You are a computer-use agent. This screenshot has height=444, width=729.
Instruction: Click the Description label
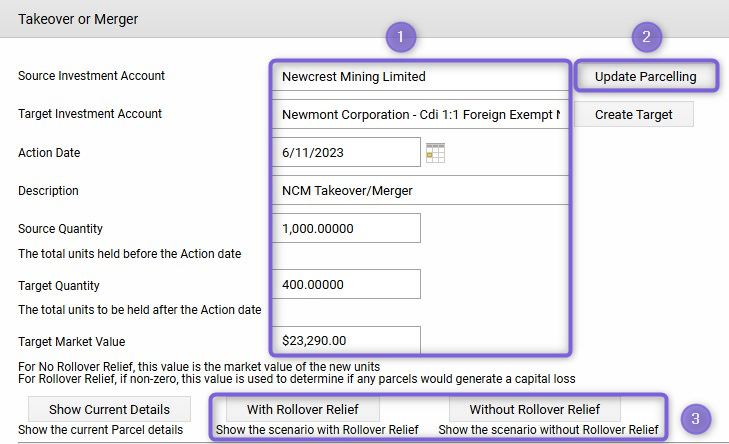point(48,191)
